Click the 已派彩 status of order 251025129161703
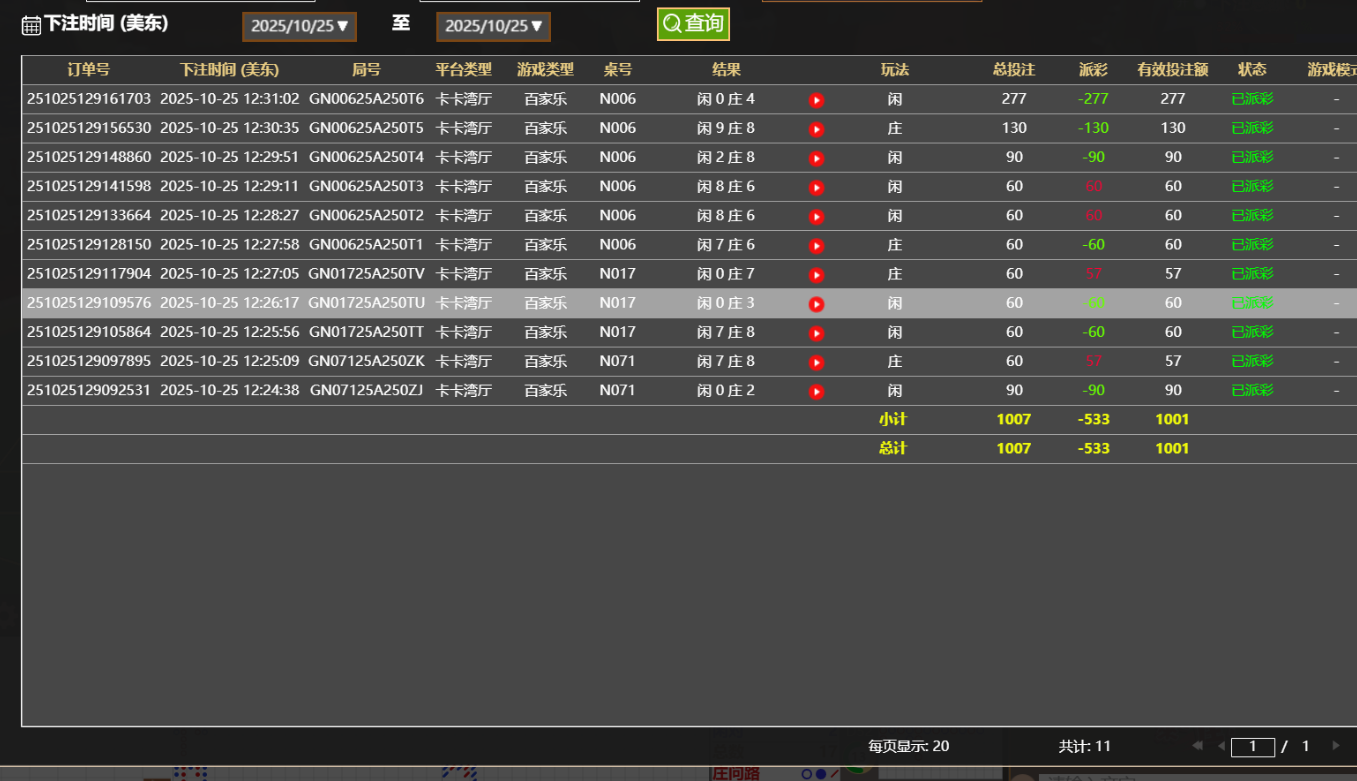Viewport: 1357px width, 781px height. tap(1252, 99)
